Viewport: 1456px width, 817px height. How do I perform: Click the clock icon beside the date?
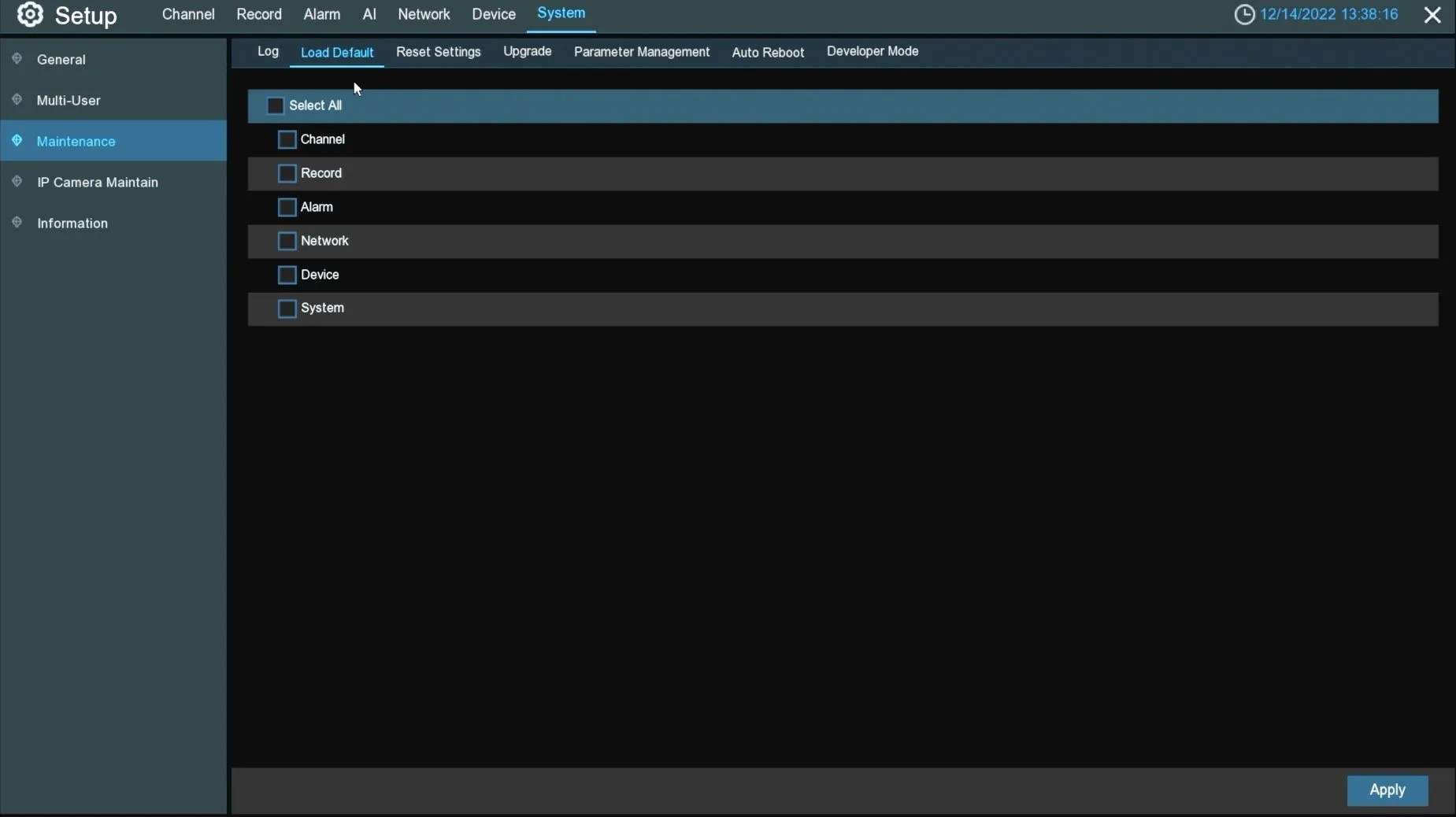[1244, 14]
